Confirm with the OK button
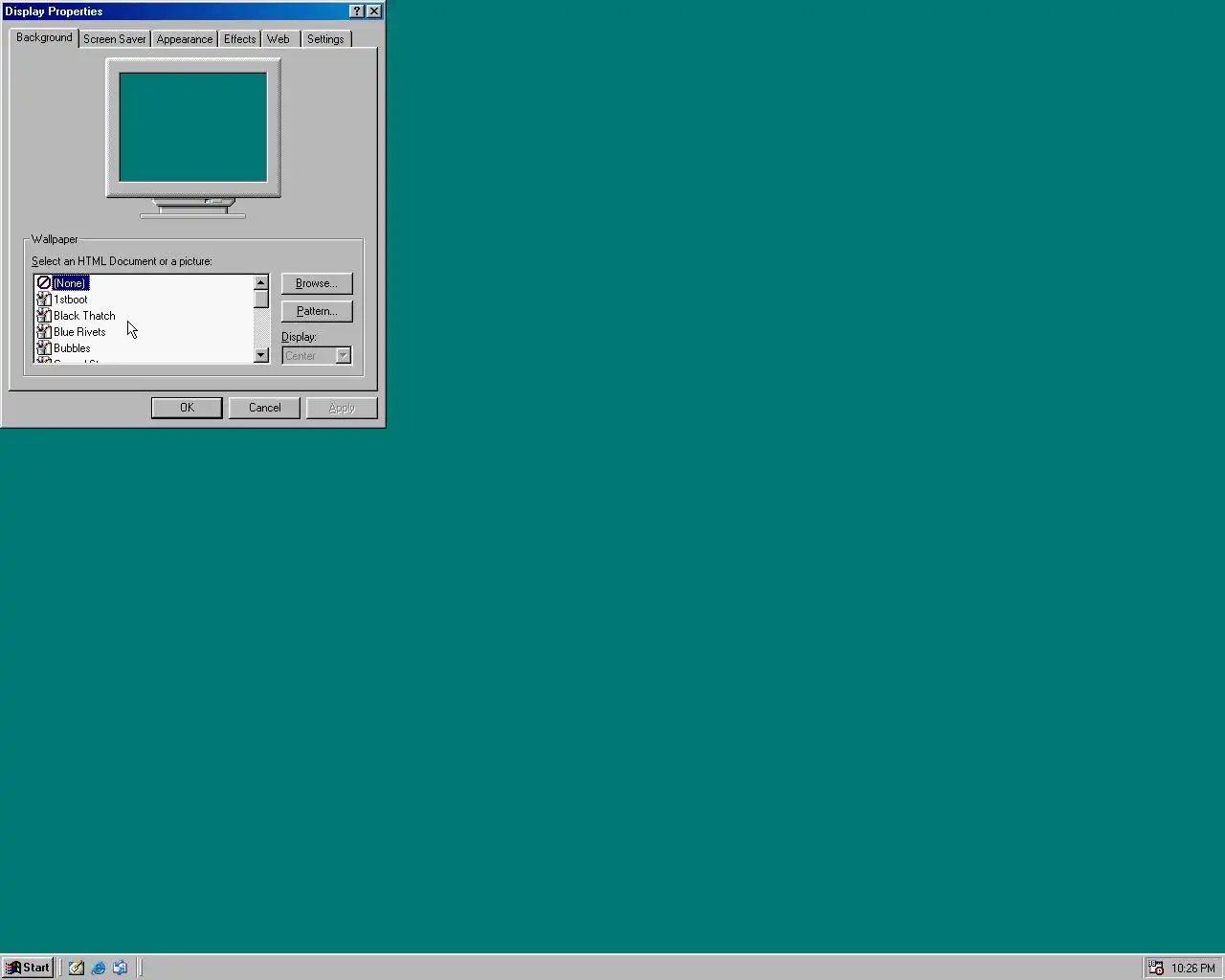 [187, 408]
